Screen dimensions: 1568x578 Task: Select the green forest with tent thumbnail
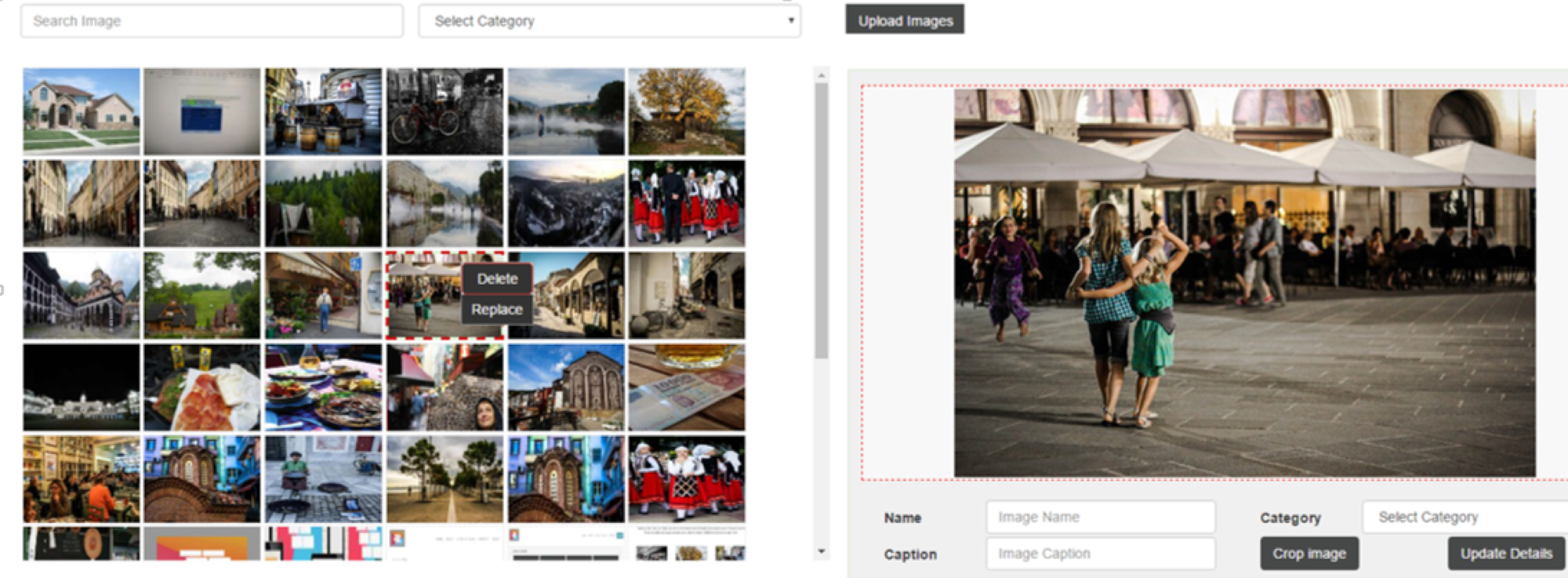(324, 204)
